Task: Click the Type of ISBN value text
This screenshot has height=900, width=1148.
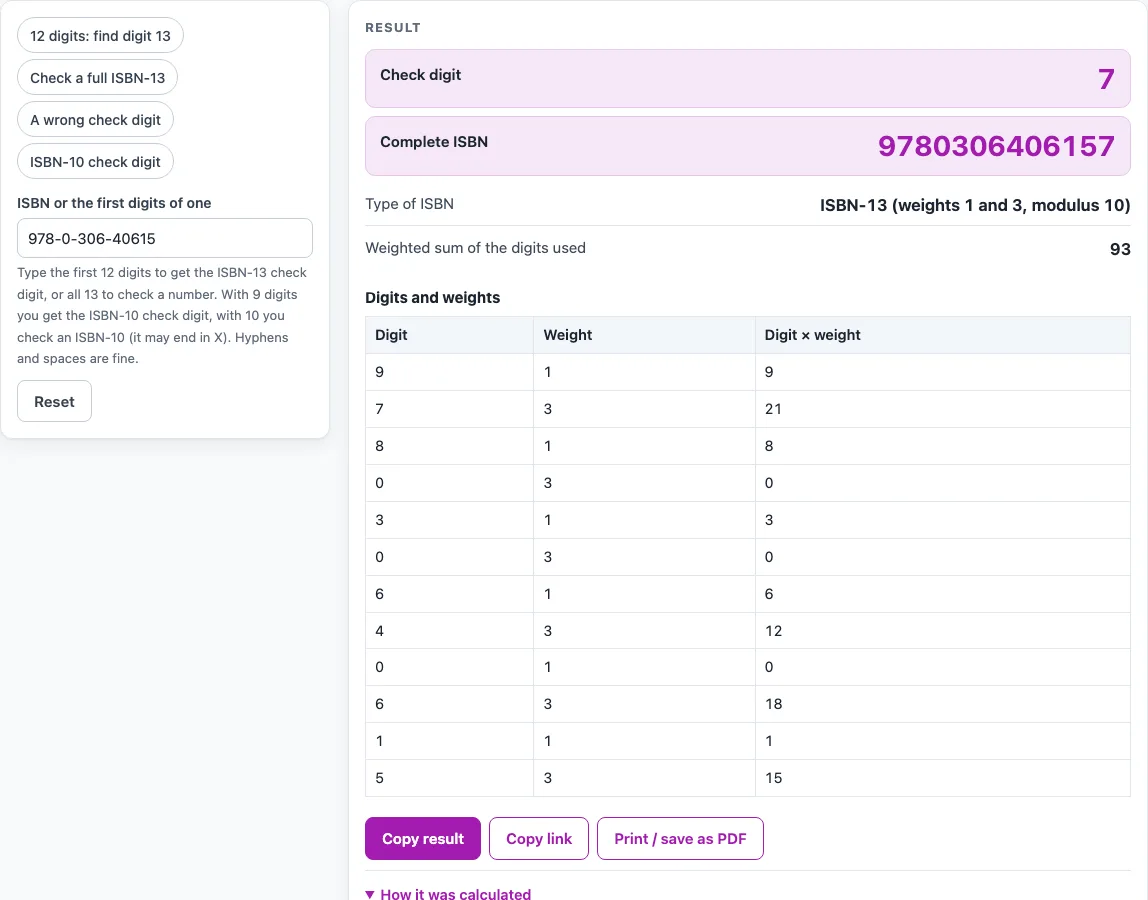Action: coord(974,205)
